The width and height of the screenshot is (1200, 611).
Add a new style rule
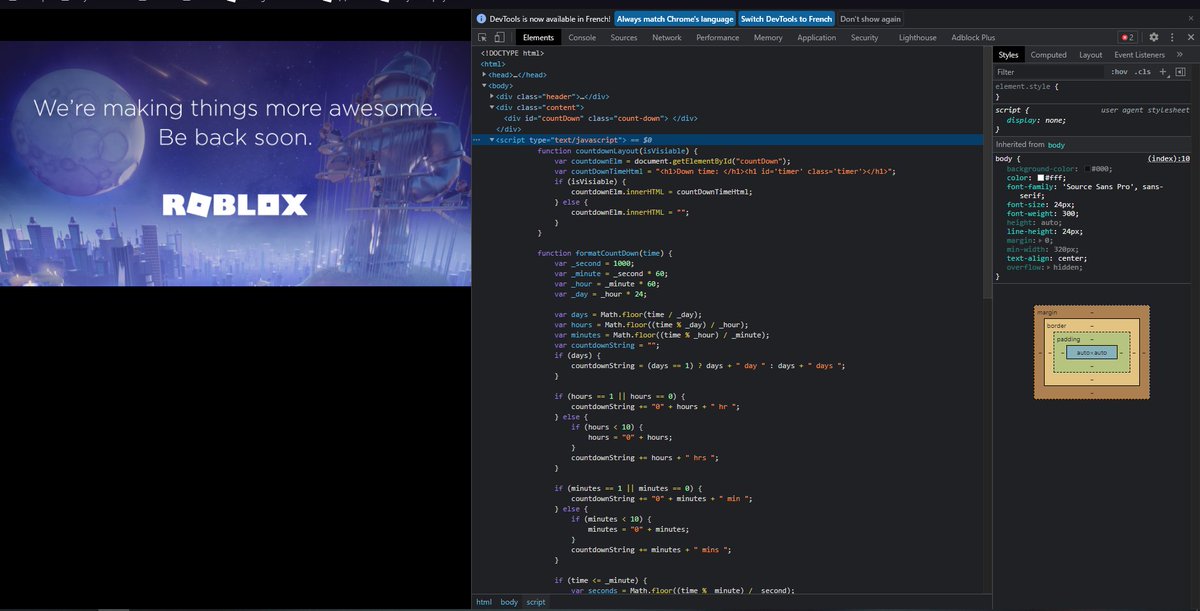(1164, 72)
